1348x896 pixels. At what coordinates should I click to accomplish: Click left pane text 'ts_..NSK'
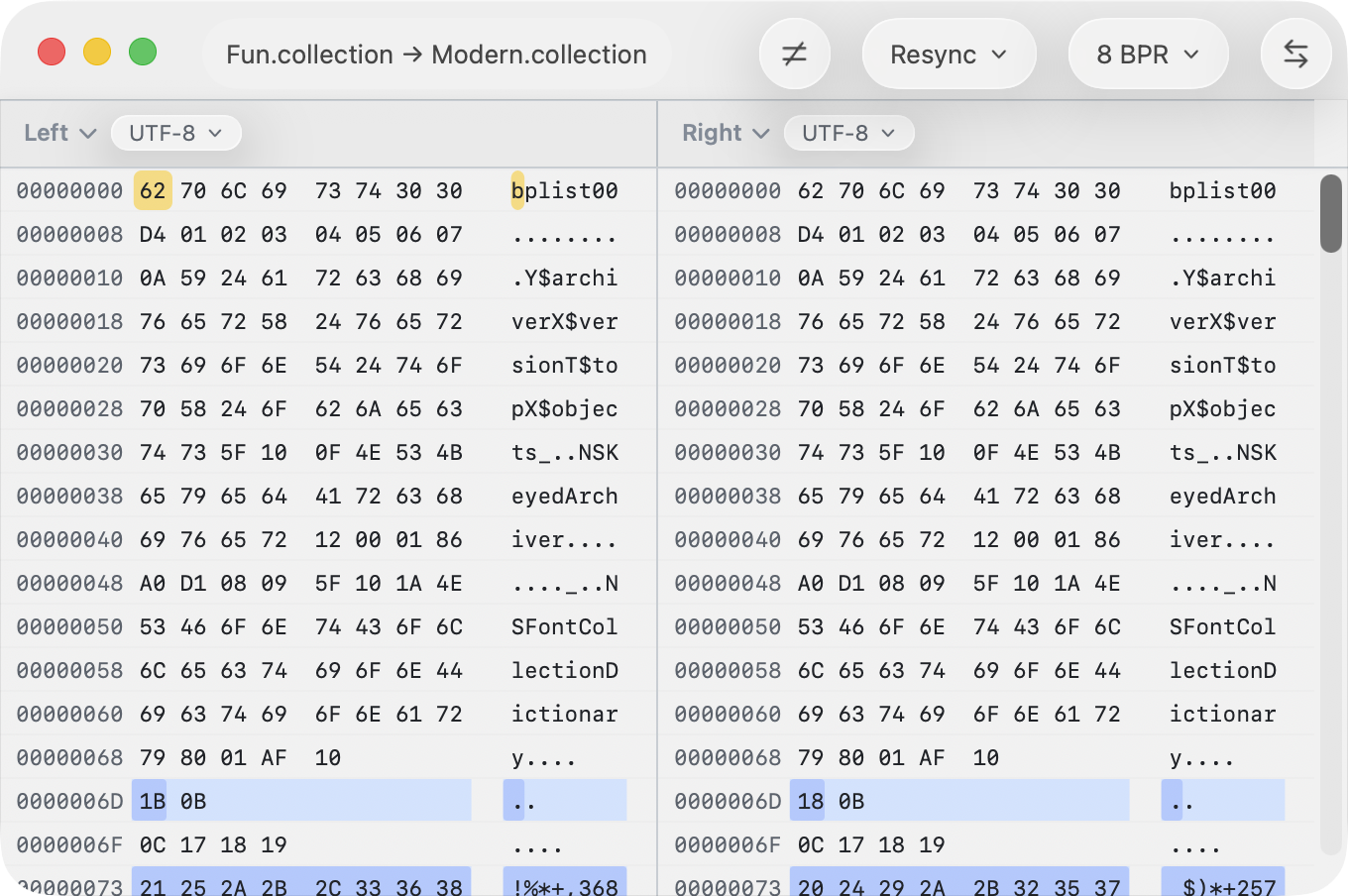565,452
